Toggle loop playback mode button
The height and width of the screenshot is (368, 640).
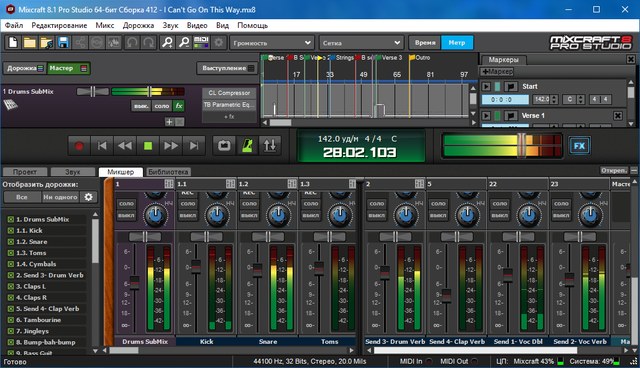pyautogui.click(x=224, y=146)
